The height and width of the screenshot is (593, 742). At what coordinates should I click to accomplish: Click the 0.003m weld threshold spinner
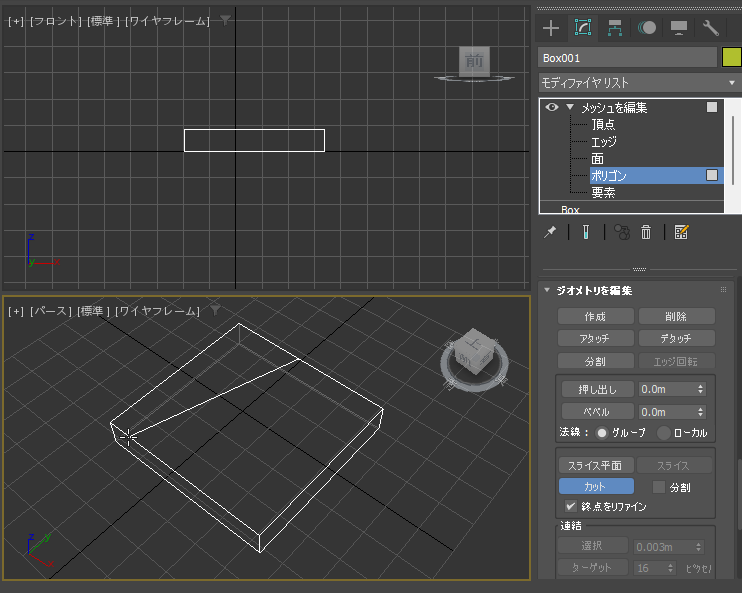(698, 547)
